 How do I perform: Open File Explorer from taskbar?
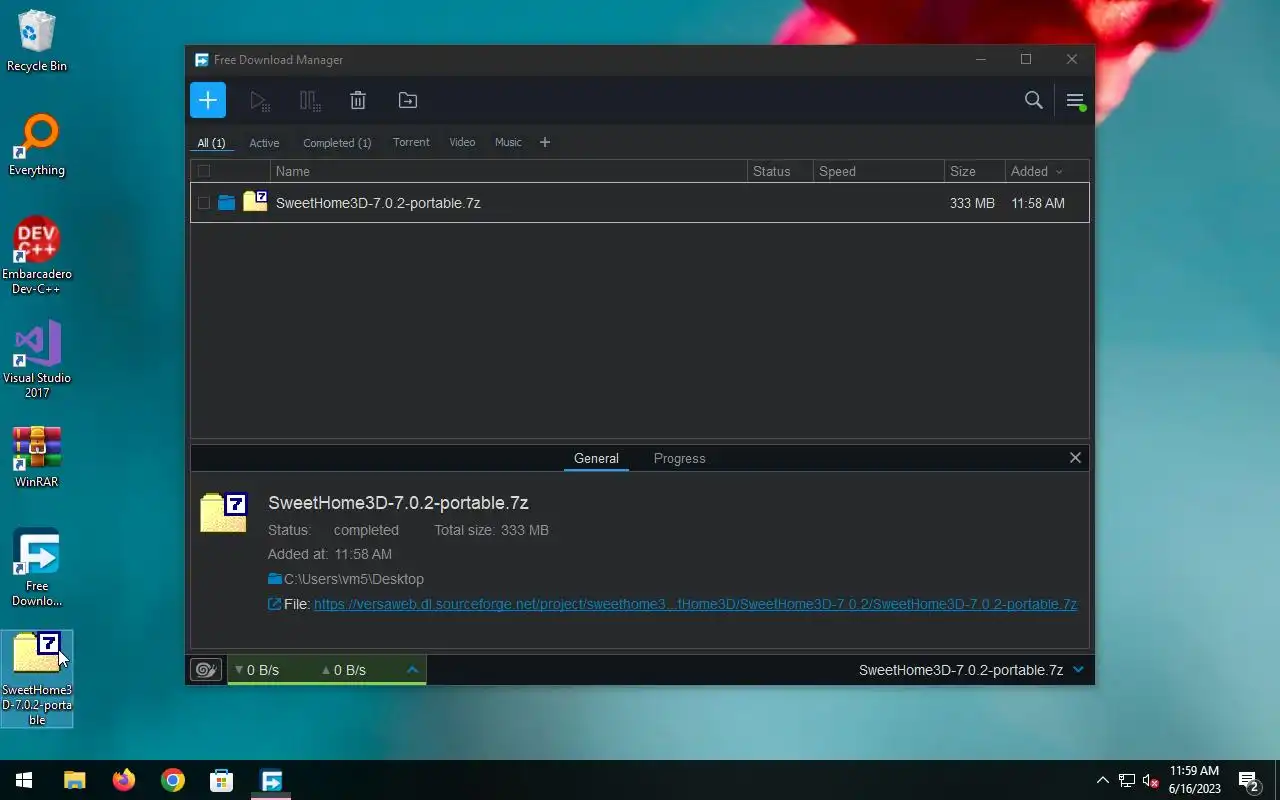pos(75,780)
